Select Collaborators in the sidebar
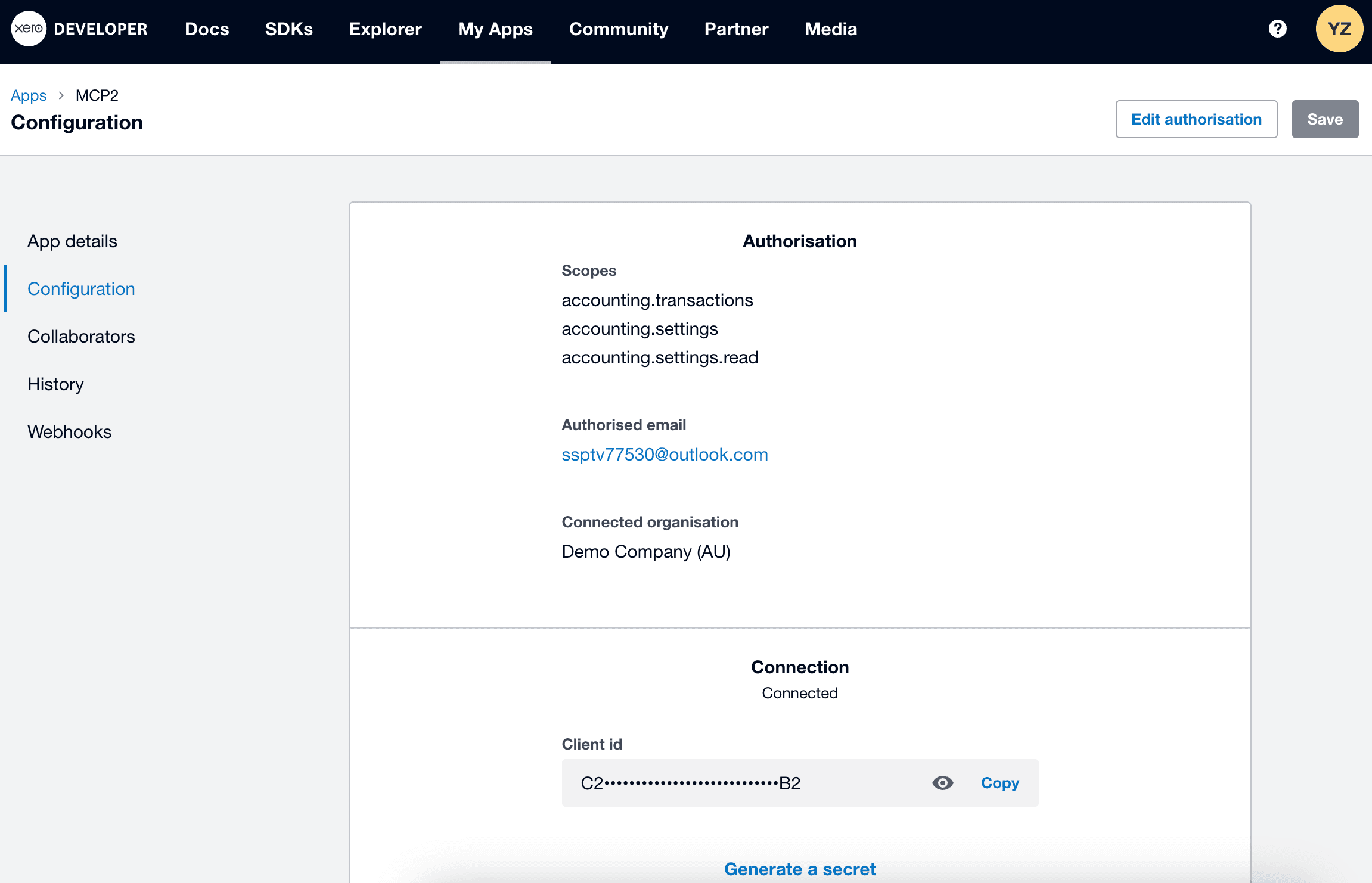 [x=81, y=337]
